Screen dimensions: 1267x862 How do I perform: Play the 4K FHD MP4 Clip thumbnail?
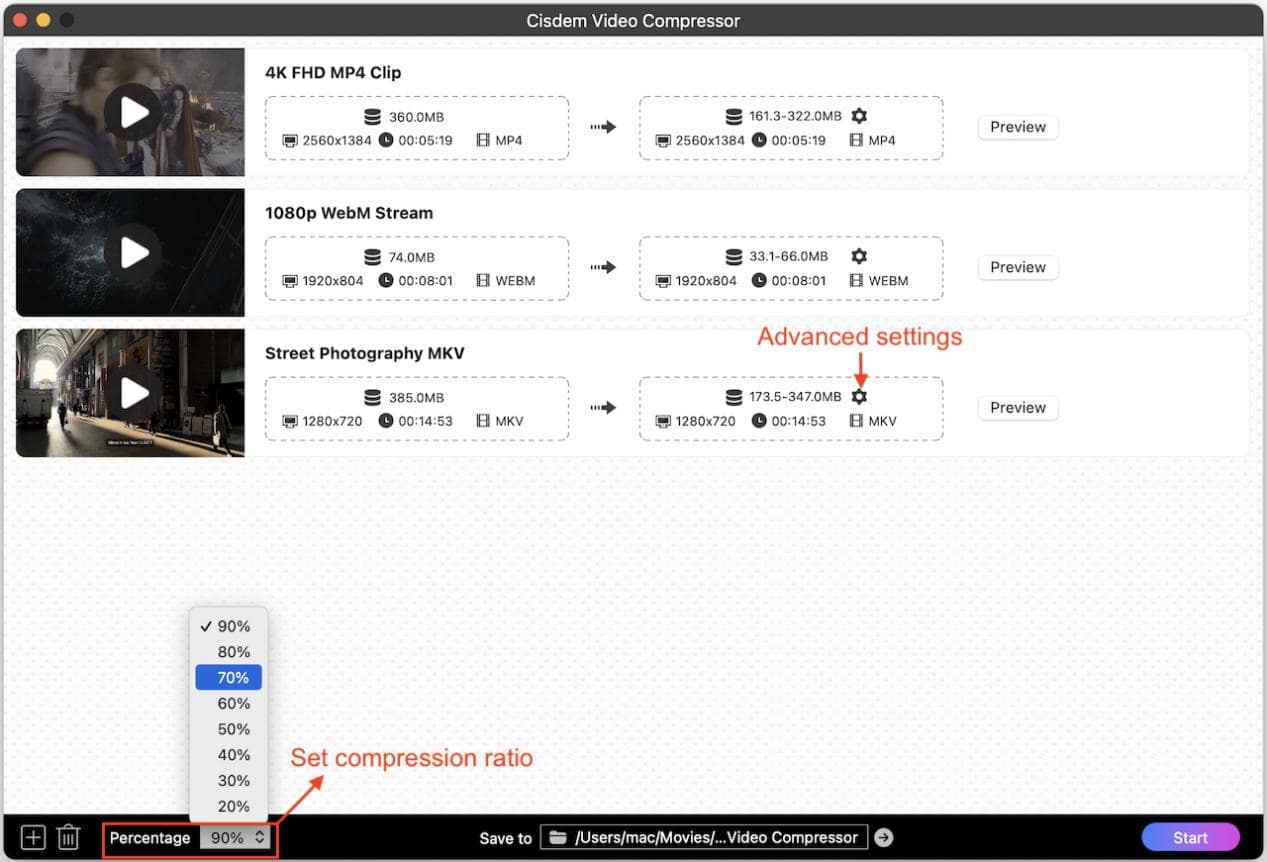point(132,111)
